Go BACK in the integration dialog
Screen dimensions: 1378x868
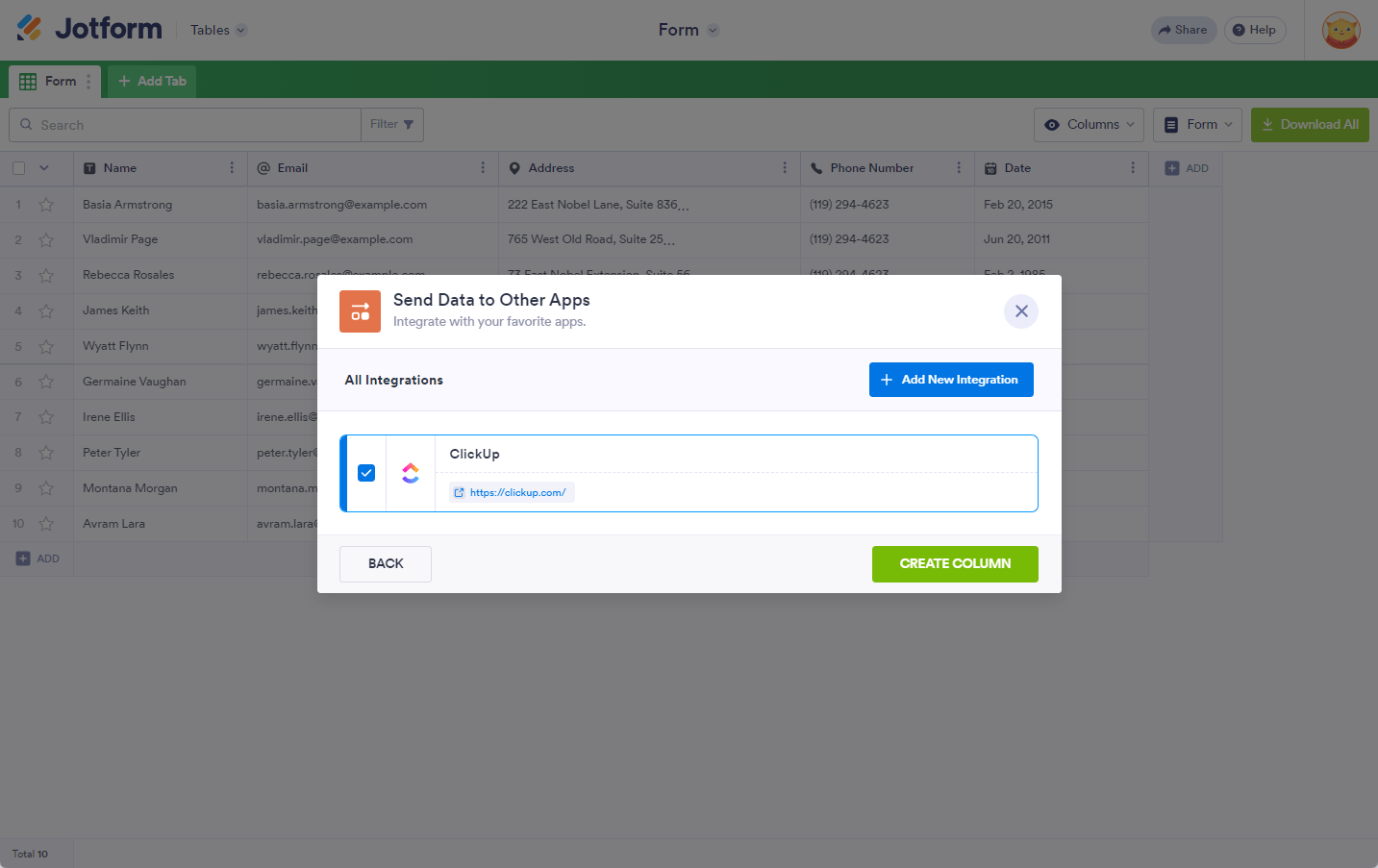point(386,564)
